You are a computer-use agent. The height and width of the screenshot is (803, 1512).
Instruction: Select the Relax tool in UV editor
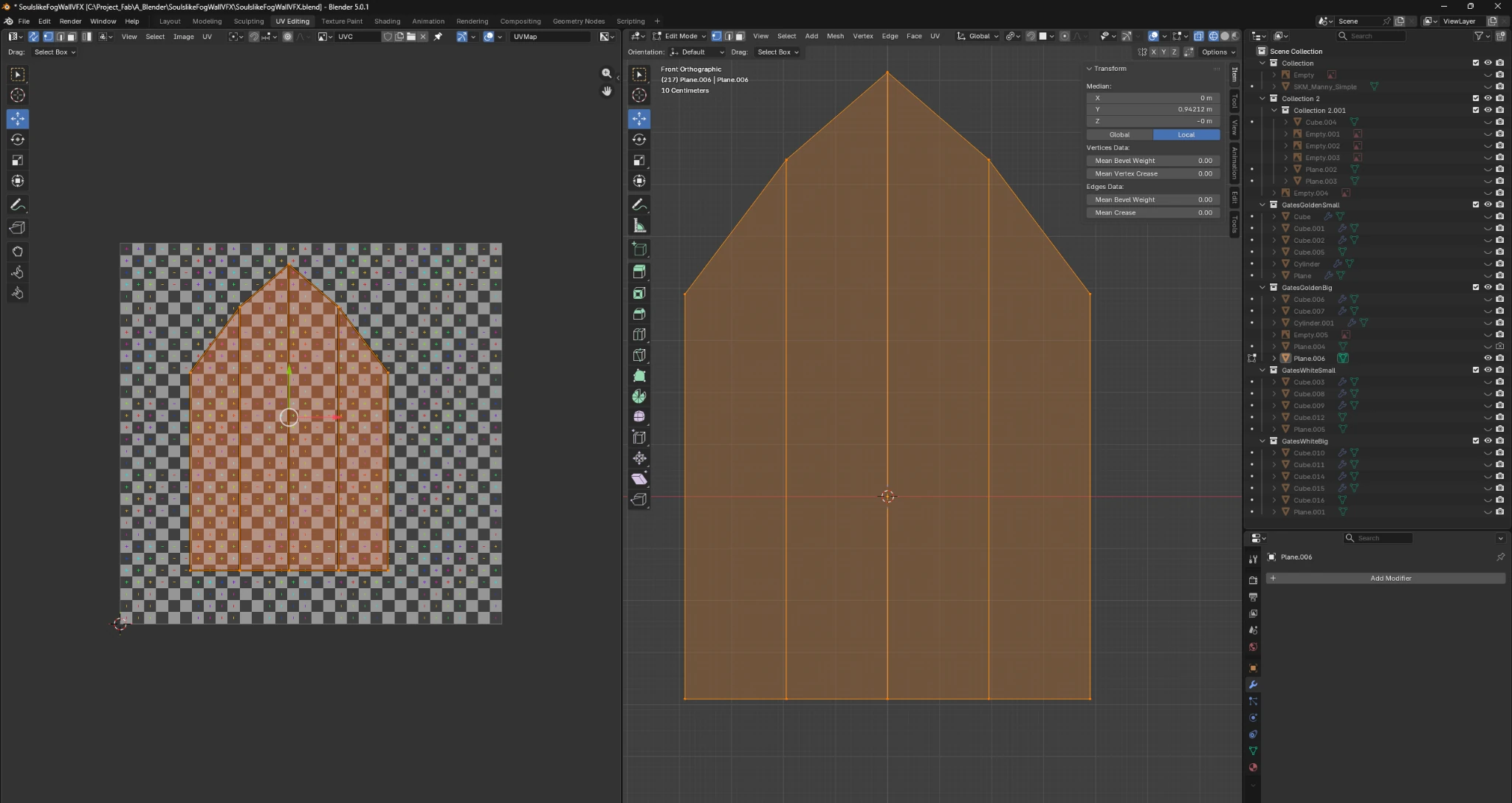(18, 272)
